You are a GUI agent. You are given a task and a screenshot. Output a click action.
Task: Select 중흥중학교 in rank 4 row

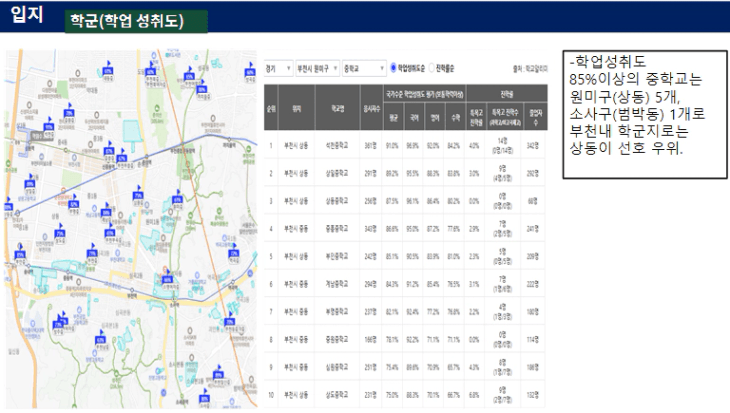[x=337, y=229]
